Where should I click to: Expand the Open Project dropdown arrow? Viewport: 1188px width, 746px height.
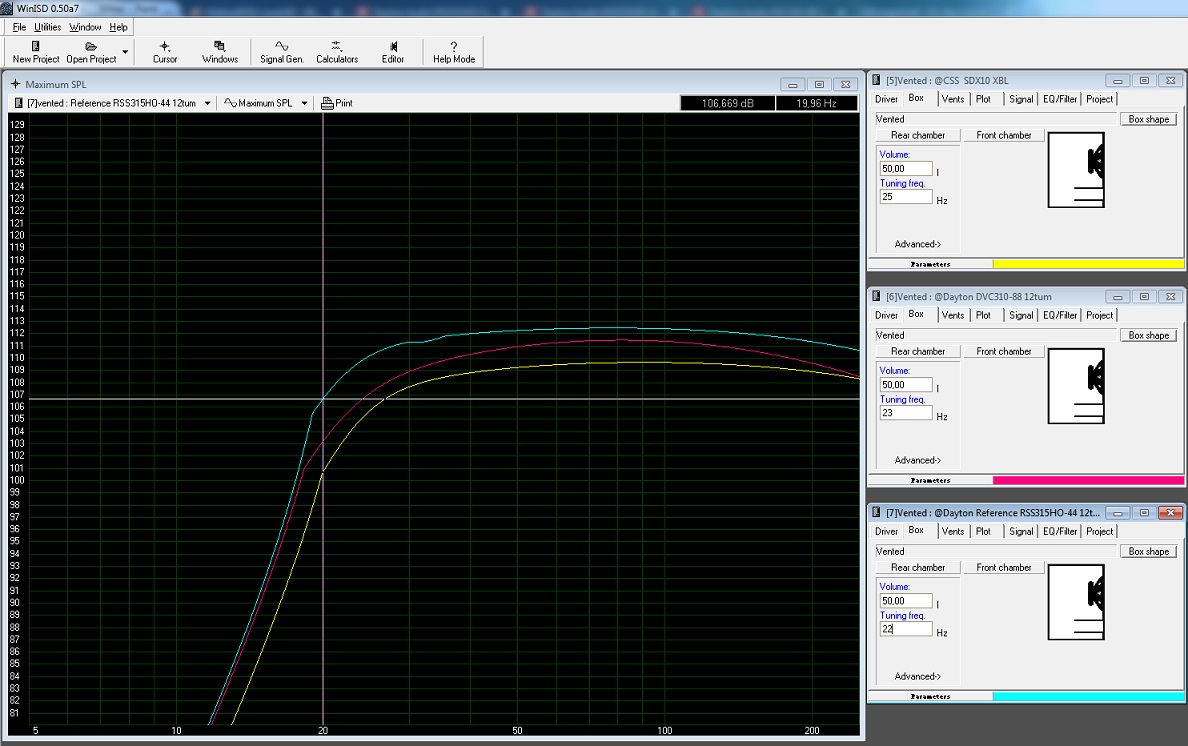(x=125, y=51)
